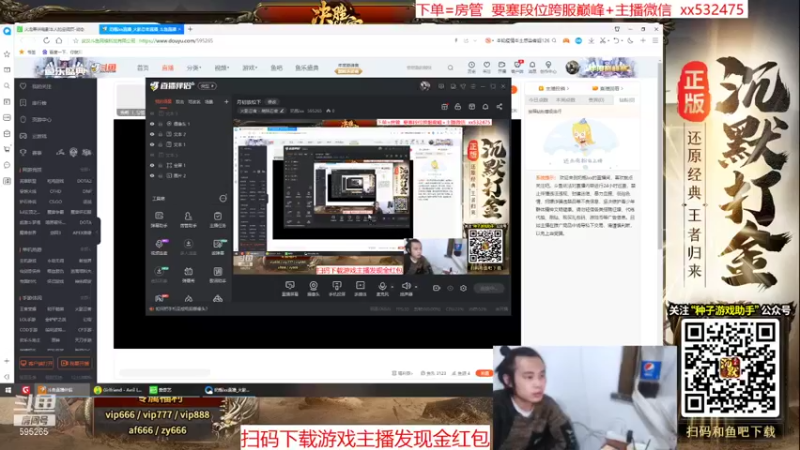Open the camera (摄像头) source button in bottom bar
The image size is (800, 450).
[x=313, y=286]
